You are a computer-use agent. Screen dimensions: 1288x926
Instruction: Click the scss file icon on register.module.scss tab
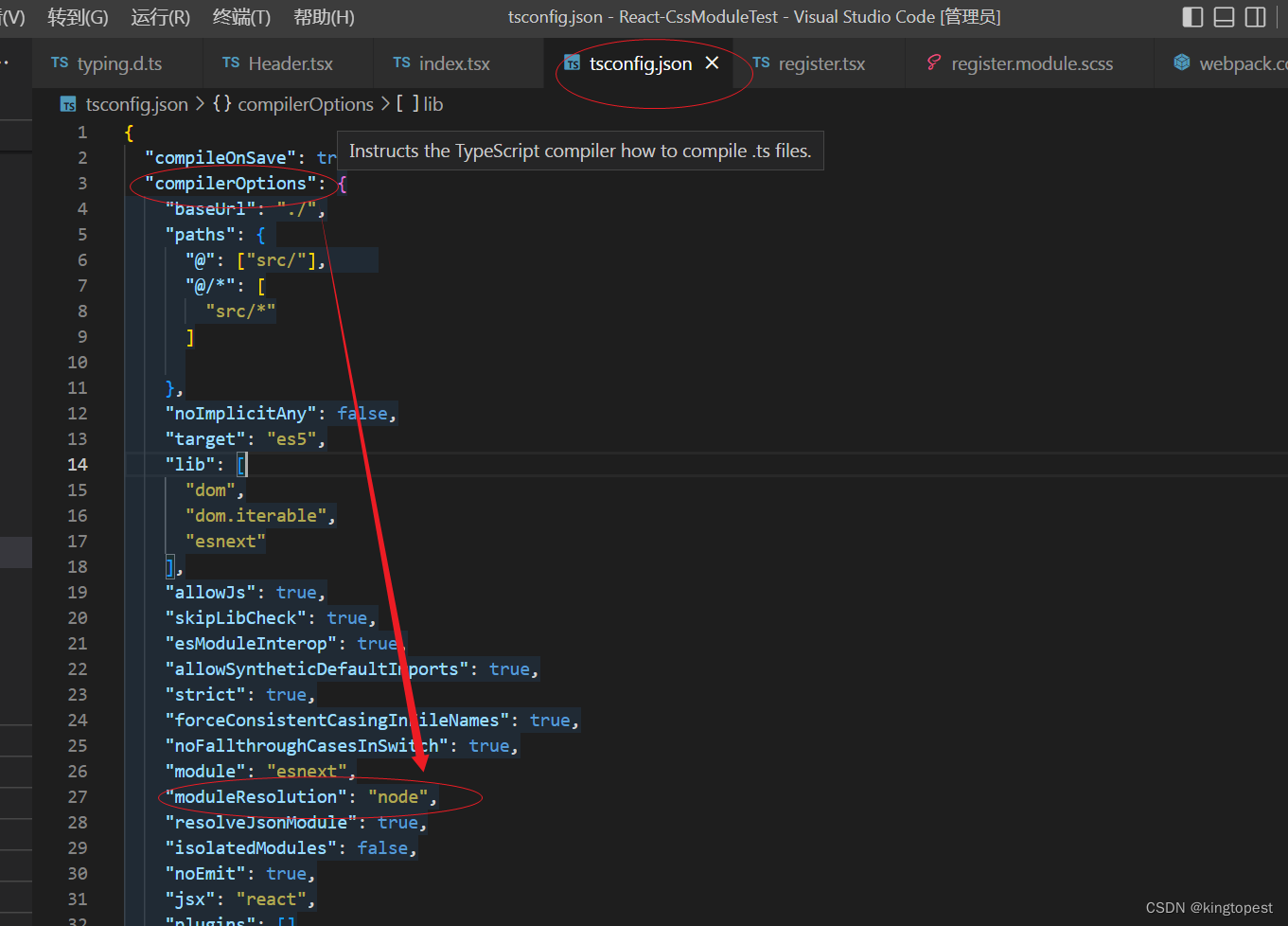[933, 62]
